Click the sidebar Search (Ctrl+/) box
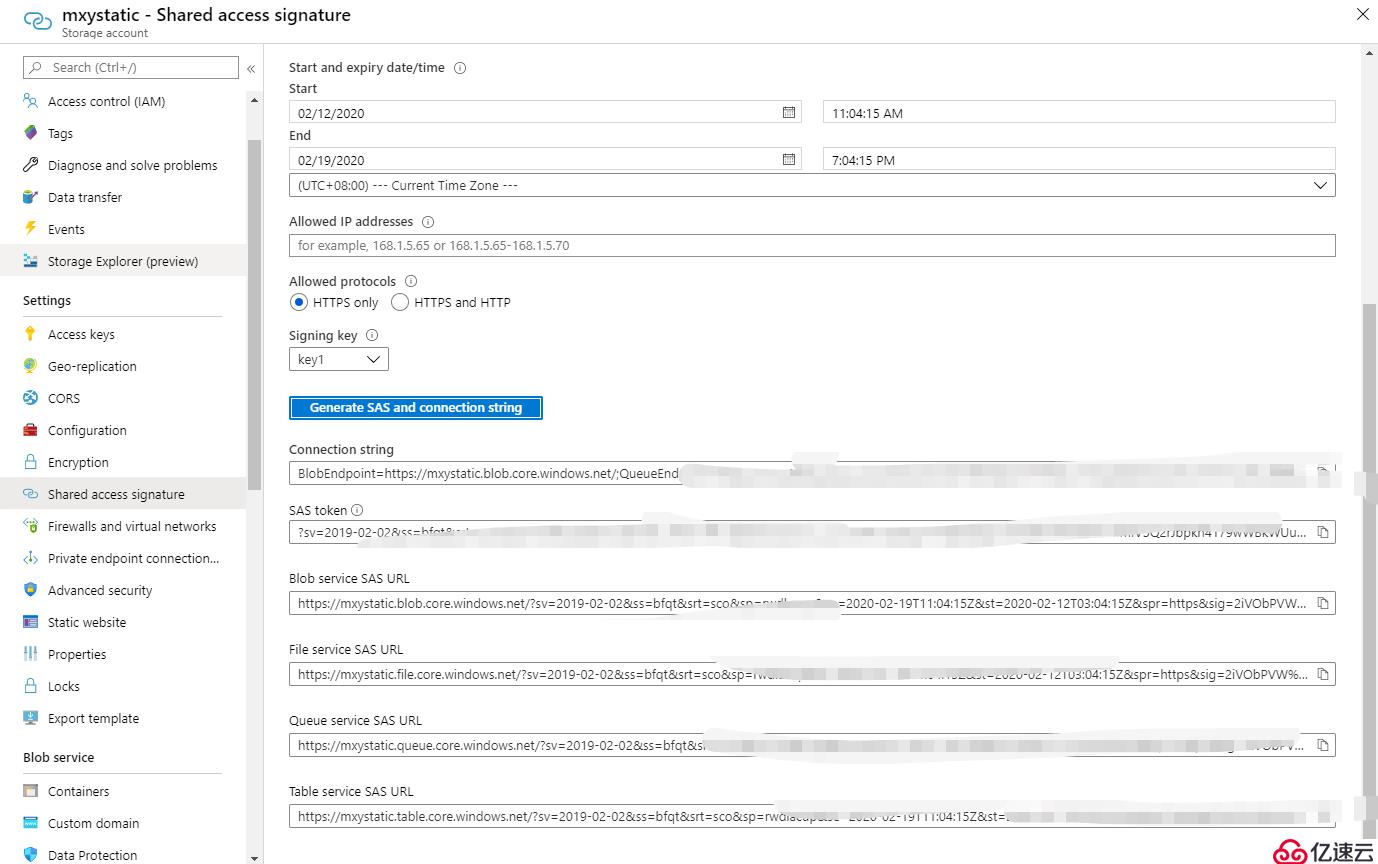 (131, 67)
